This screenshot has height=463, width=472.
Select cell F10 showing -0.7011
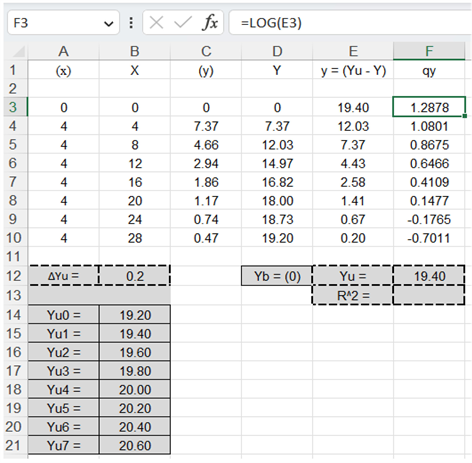click(429, 238)
